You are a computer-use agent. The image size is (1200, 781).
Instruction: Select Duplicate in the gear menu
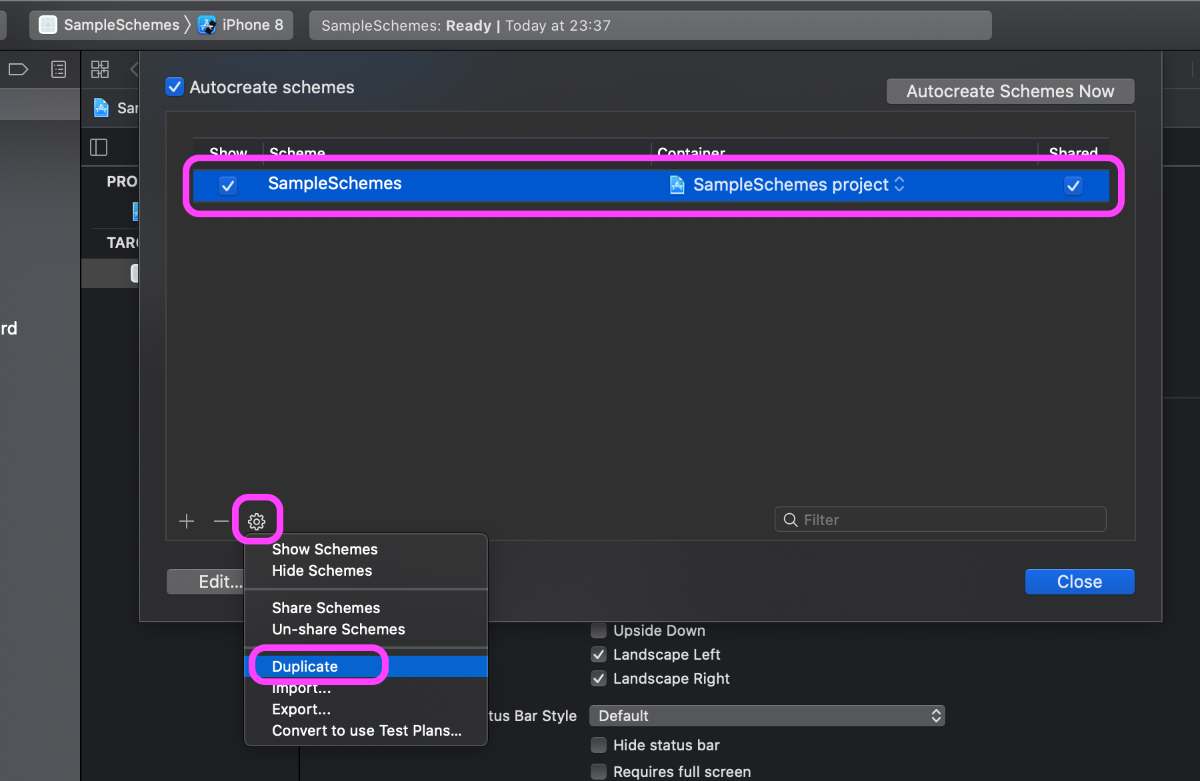coord(366,666)
